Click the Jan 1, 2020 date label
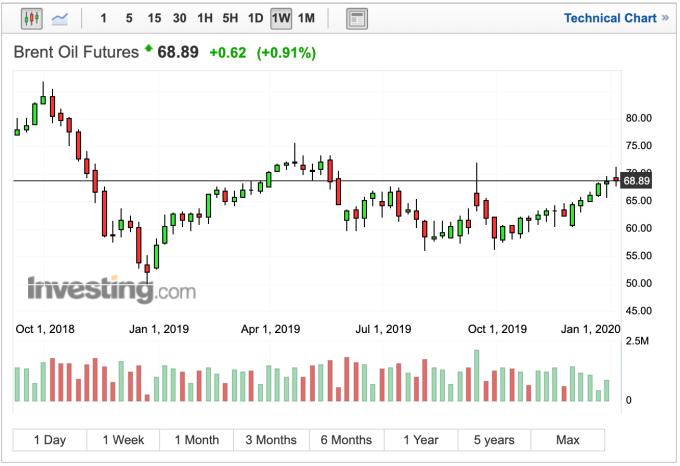The image size is (680, 466). (591, 329)
